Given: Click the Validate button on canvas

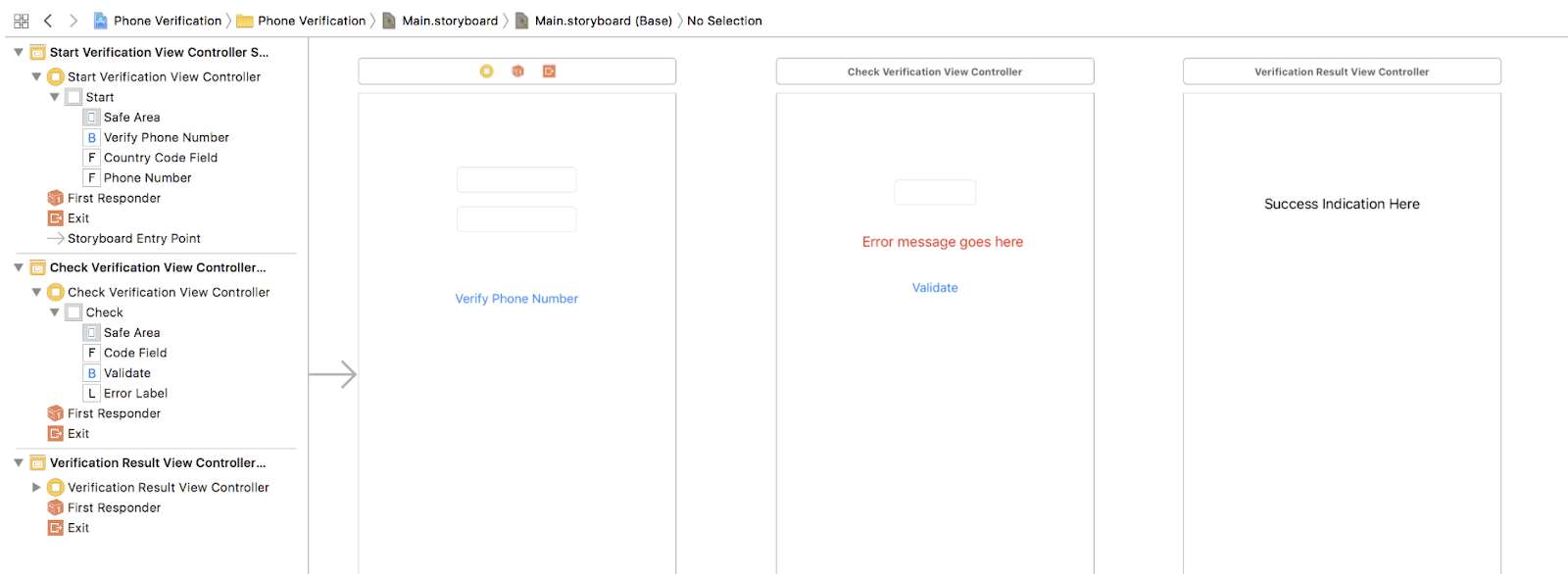Looking at the screenshot, I should pyautogui.click(x=935, y=288).
